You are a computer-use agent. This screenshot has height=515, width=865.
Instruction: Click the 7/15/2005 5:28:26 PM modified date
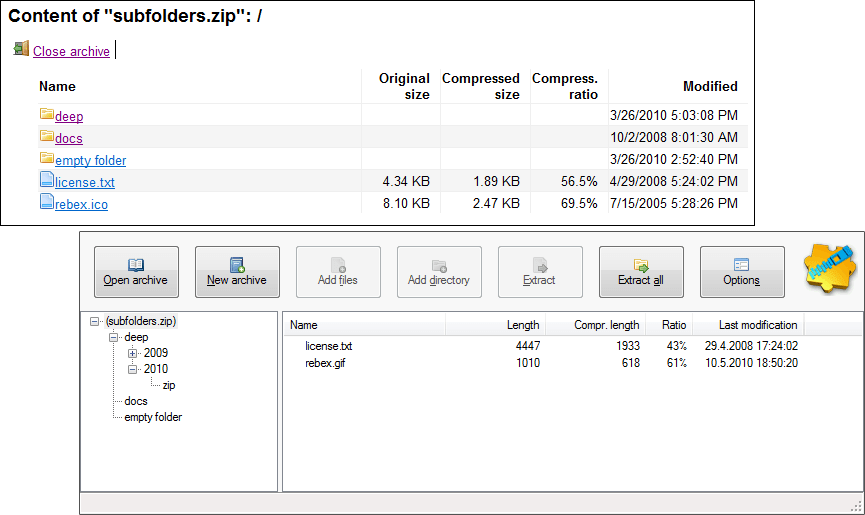674,203
